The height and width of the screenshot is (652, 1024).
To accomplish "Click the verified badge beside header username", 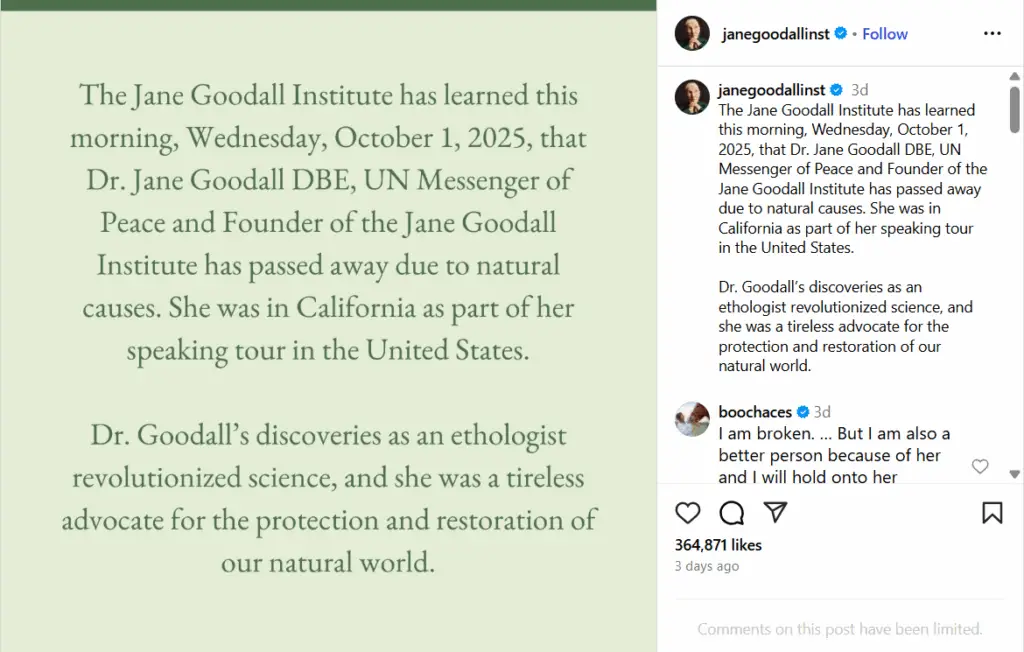I will [x=841, y=33].
